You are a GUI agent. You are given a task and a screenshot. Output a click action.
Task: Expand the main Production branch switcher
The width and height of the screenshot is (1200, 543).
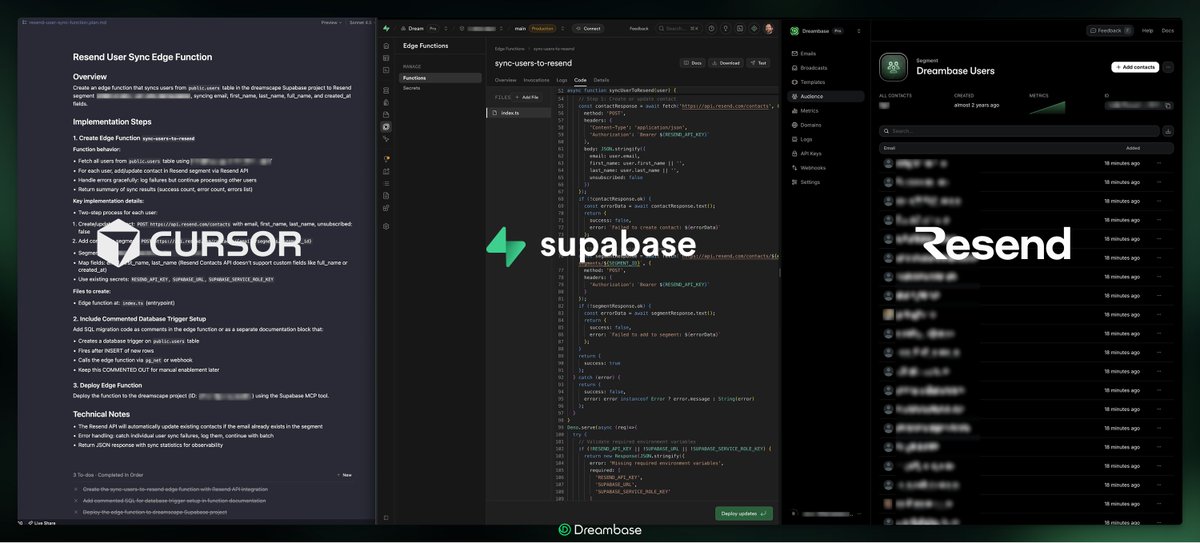tap(562, 28)
